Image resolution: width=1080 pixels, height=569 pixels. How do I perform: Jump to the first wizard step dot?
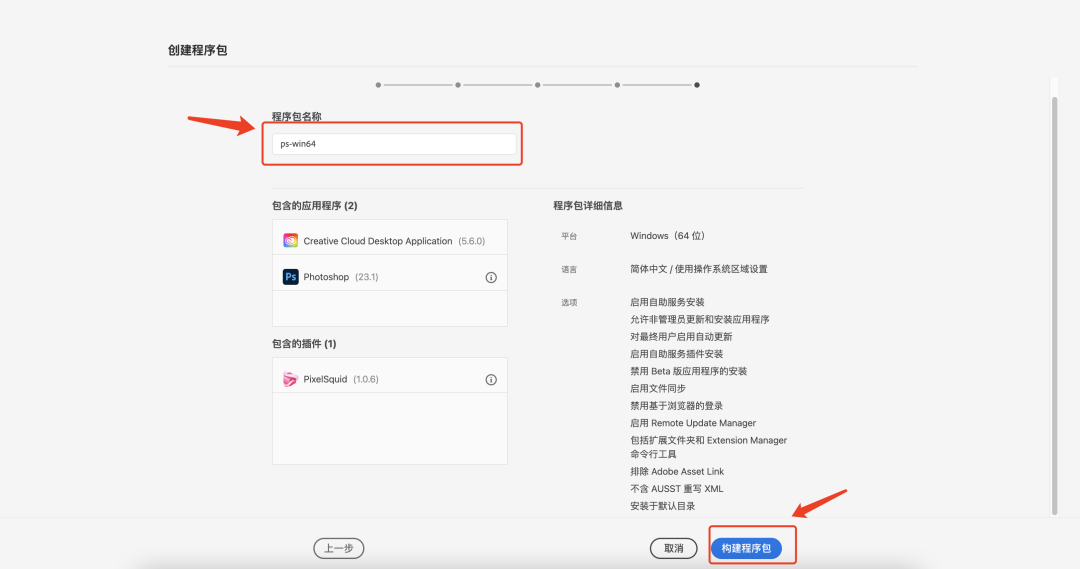click(x=378, y=85)
